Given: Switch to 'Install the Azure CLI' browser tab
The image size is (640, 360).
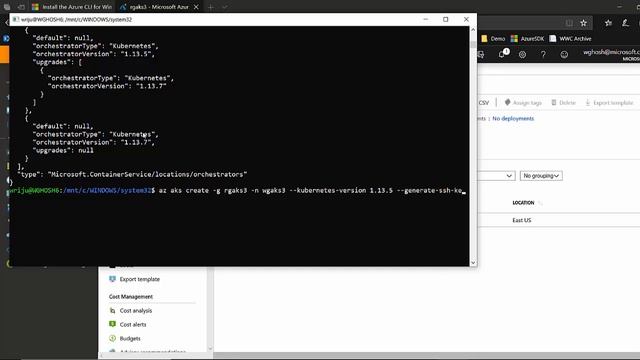Looking at the screenshot, I should point(72,7).
